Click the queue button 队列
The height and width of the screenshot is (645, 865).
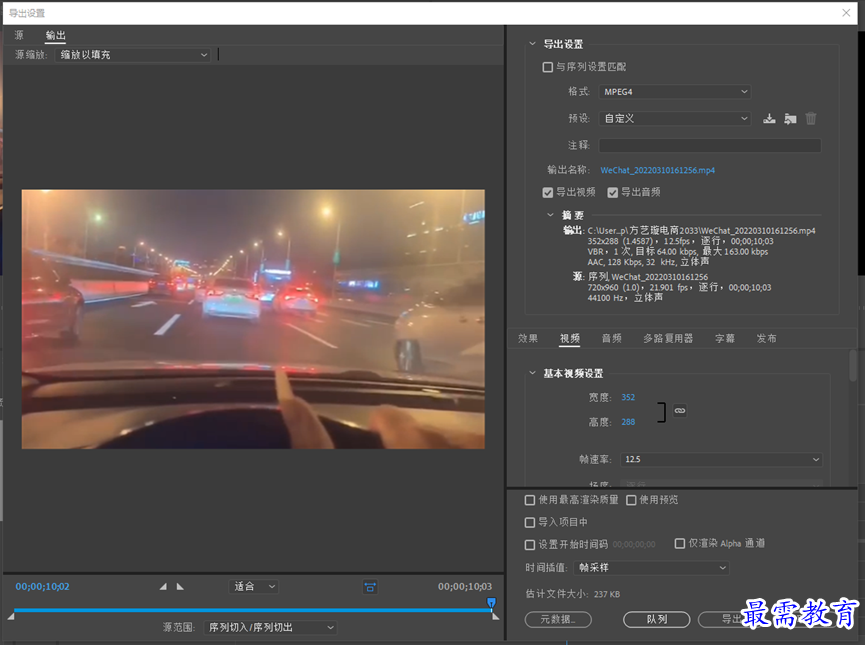656,620
